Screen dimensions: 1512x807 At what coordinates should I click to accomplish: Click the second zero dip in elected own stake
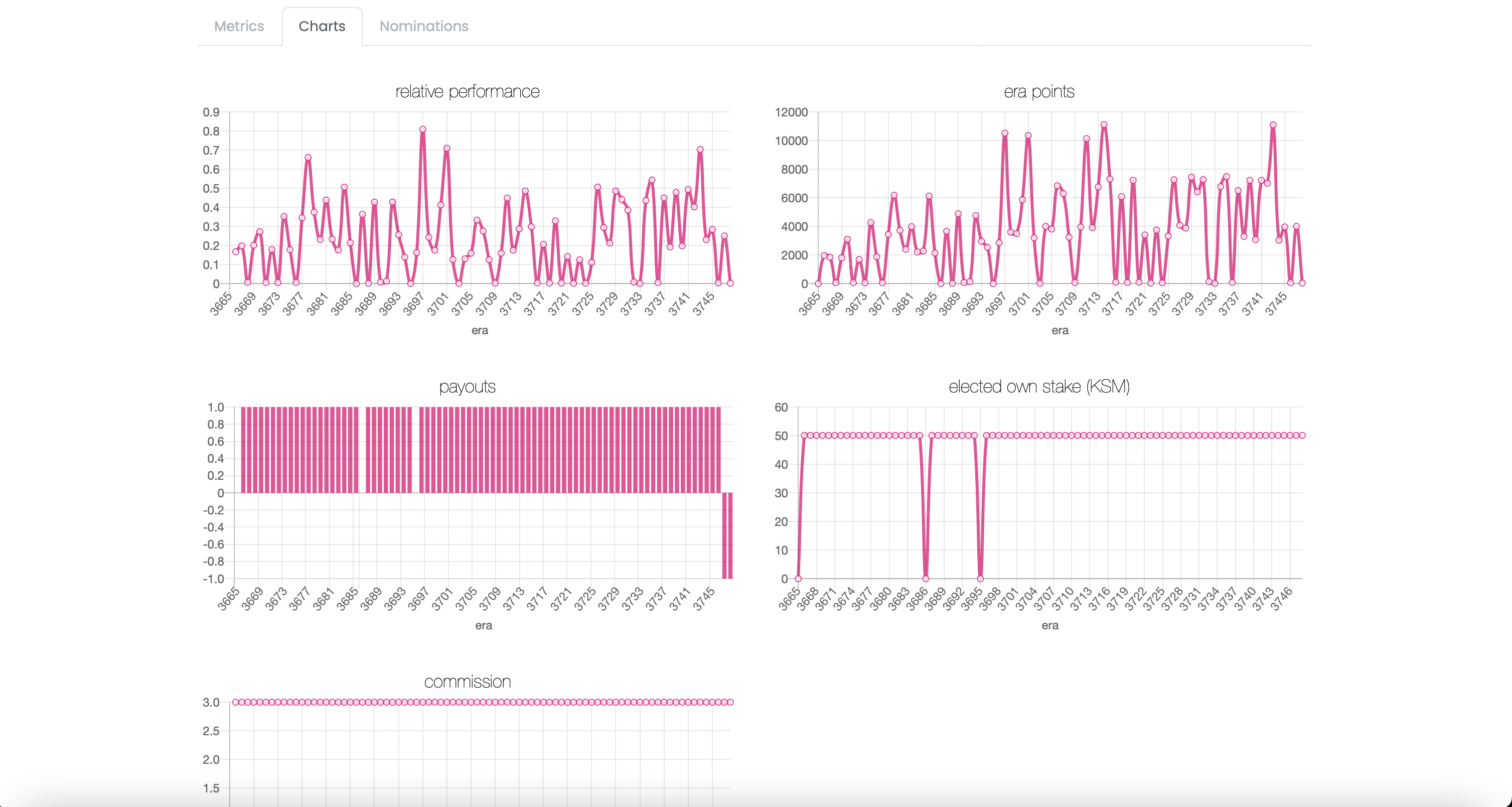click(x=980, y=579)
